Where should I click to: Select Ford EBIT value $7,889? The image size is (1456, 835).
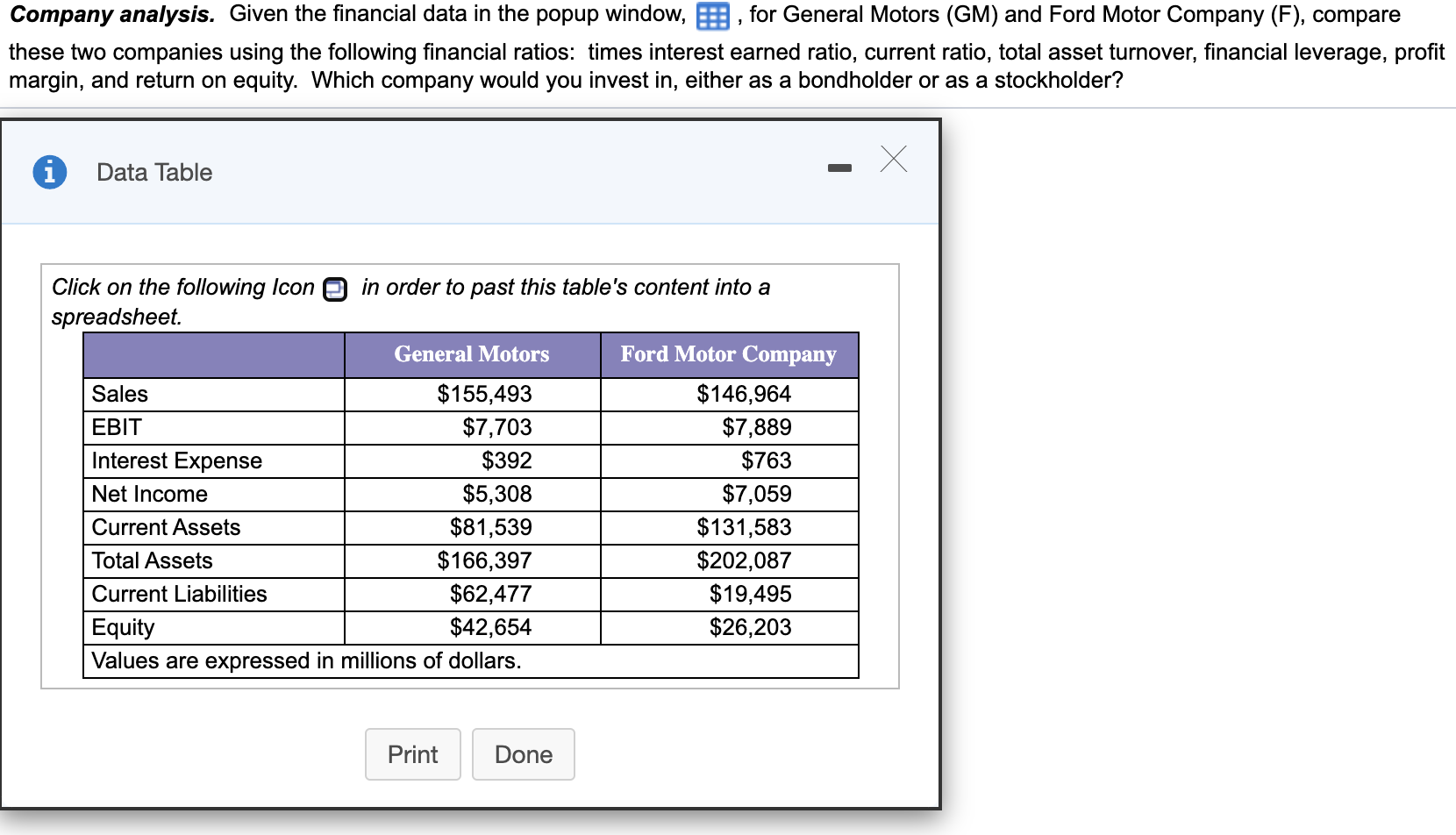tap(757, 427)
